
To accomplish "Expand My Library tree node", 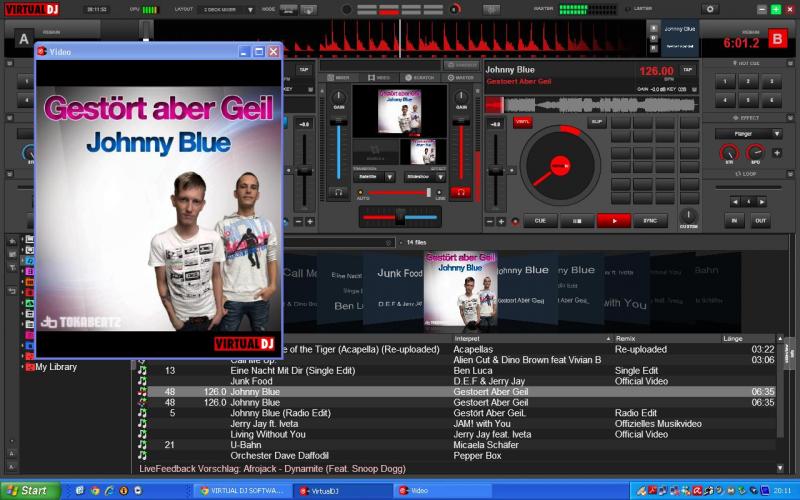I will pos(22,367).
